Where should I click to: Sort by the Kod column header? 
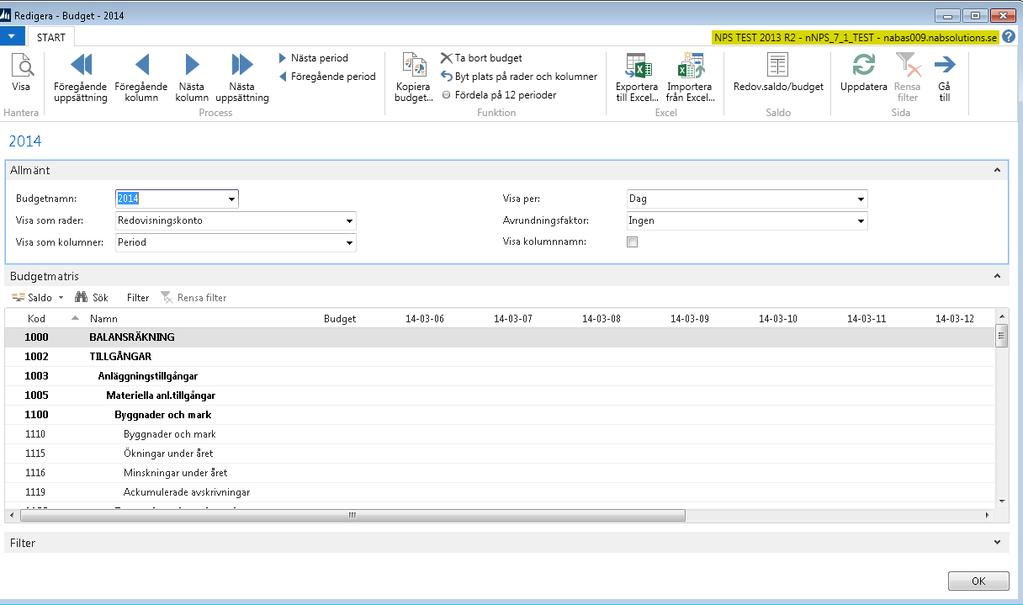(x=36, y=318)
